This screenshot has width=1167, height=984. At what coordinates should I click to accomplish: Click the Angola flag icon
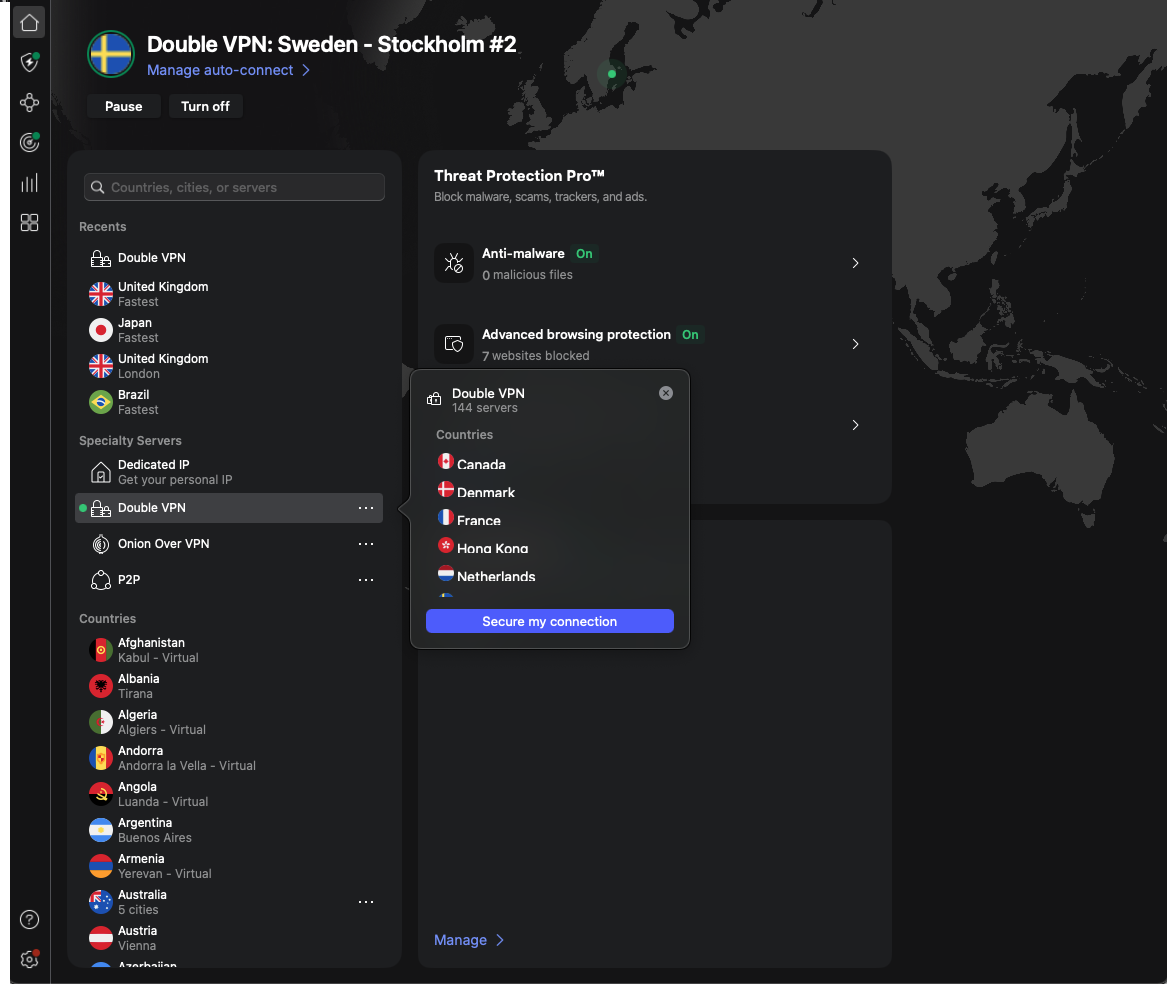tap(100, 794)
